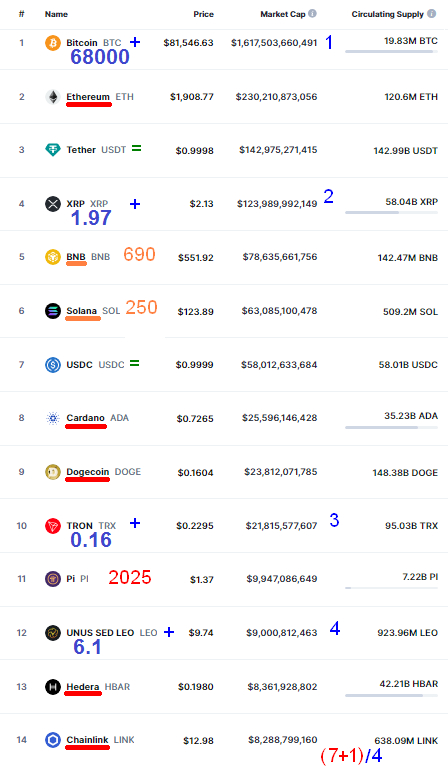Open the UNUS SED LEO link
This screenshot has height=768, width=448.
(x=100, y=633)
